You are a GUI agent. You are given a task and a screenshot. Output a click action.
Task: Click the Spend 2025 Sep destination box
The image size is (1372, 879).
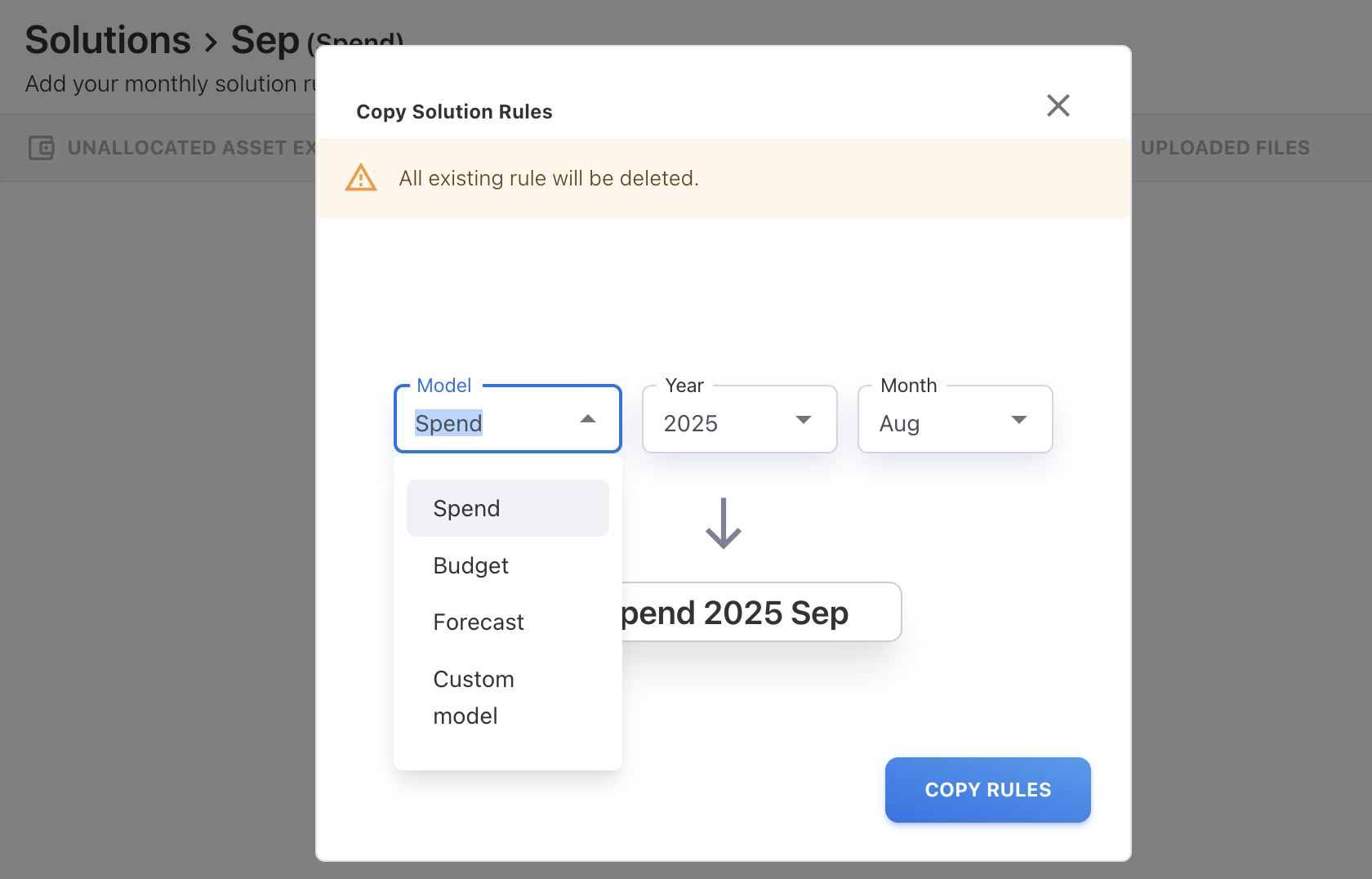point(759,613)
